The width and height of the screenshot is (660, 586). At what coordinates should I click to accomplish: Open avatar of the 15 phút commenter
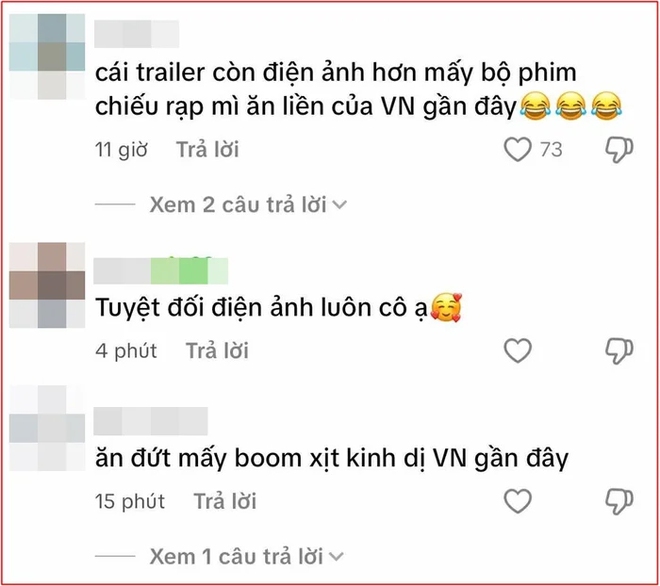[47, 428]
